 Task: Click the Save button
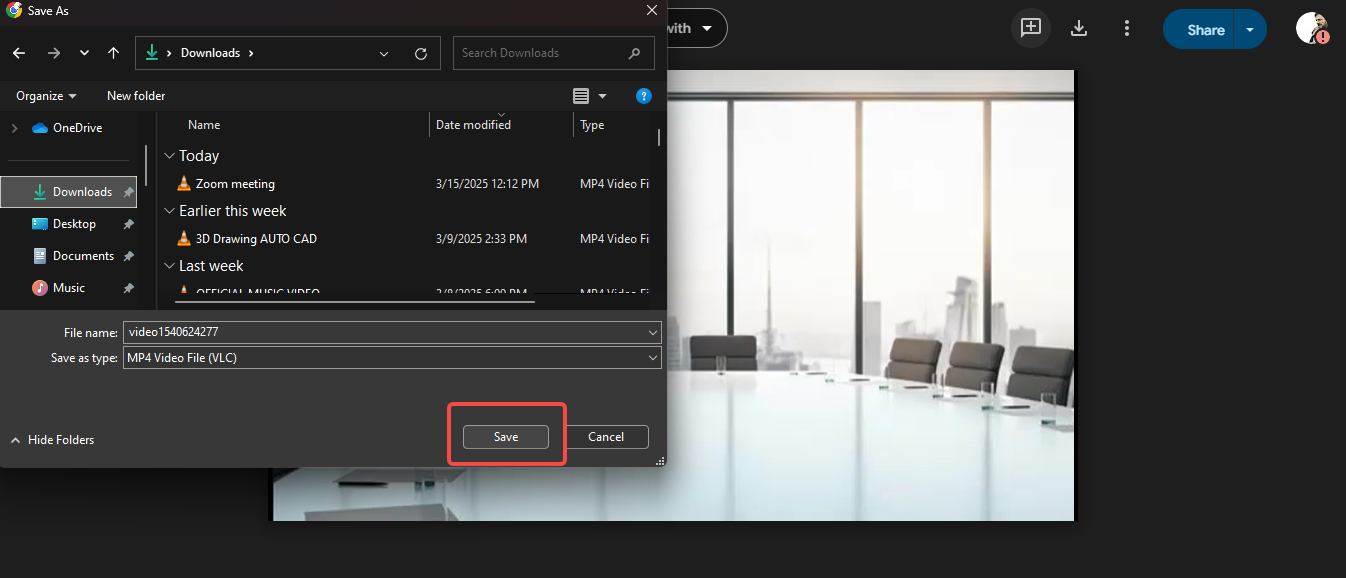point(506,437)
